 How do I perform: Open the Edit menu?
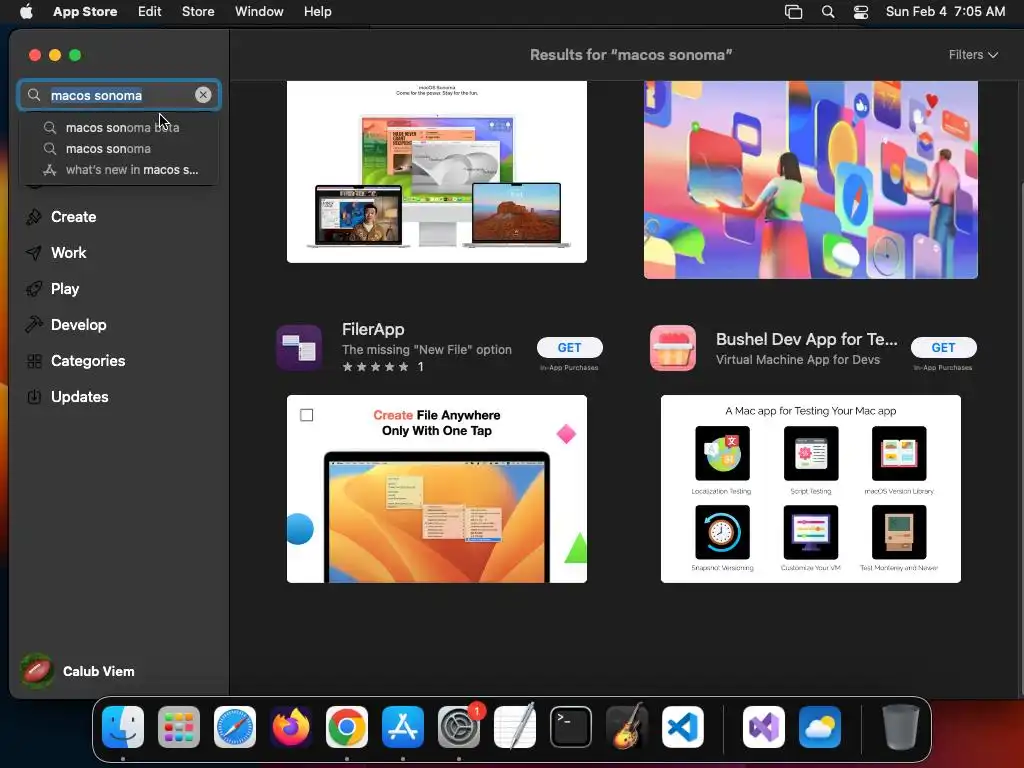150,11
